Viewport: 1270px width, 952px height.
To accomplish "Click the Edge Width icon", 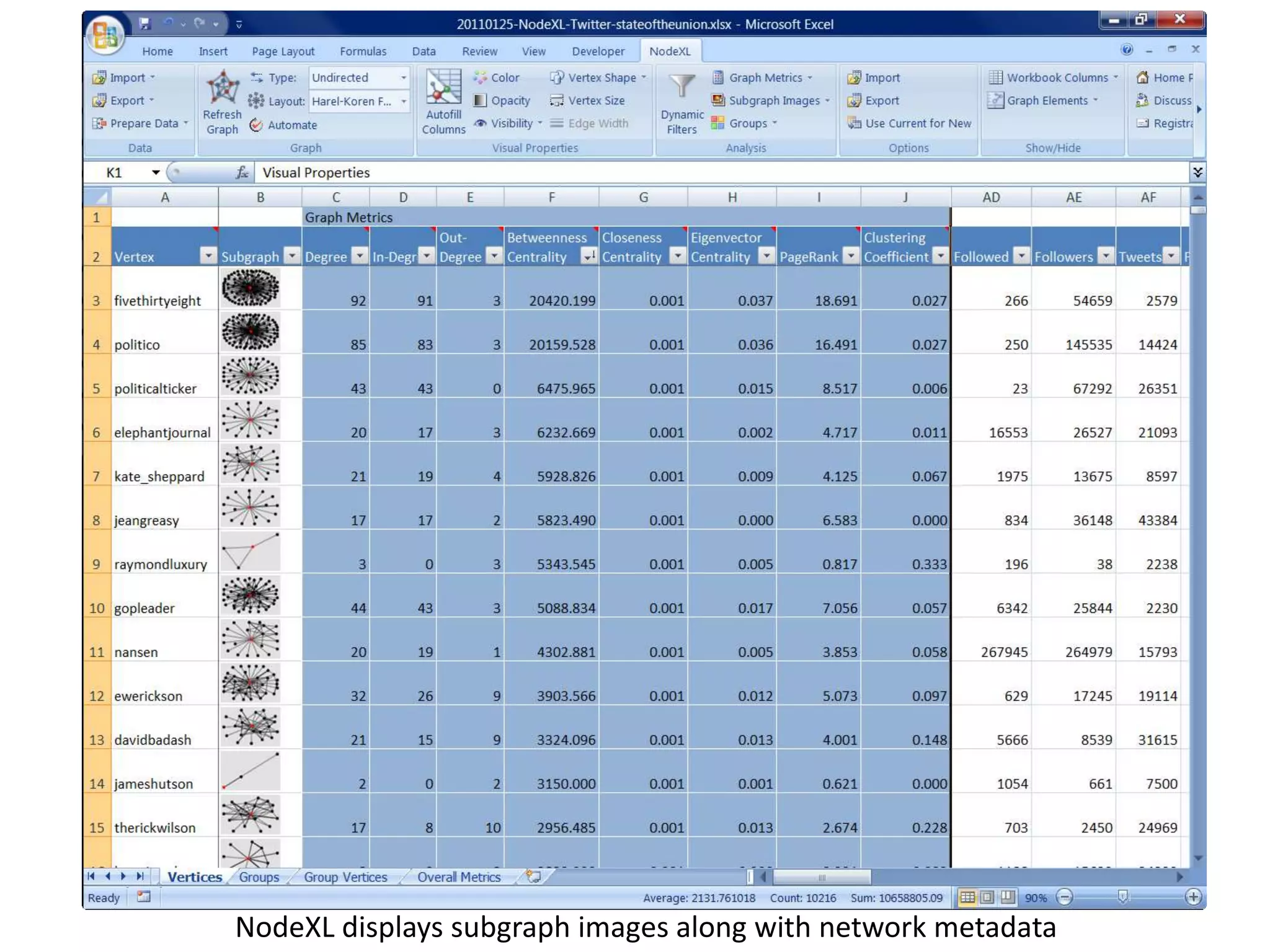I will (x=557, y=123).
